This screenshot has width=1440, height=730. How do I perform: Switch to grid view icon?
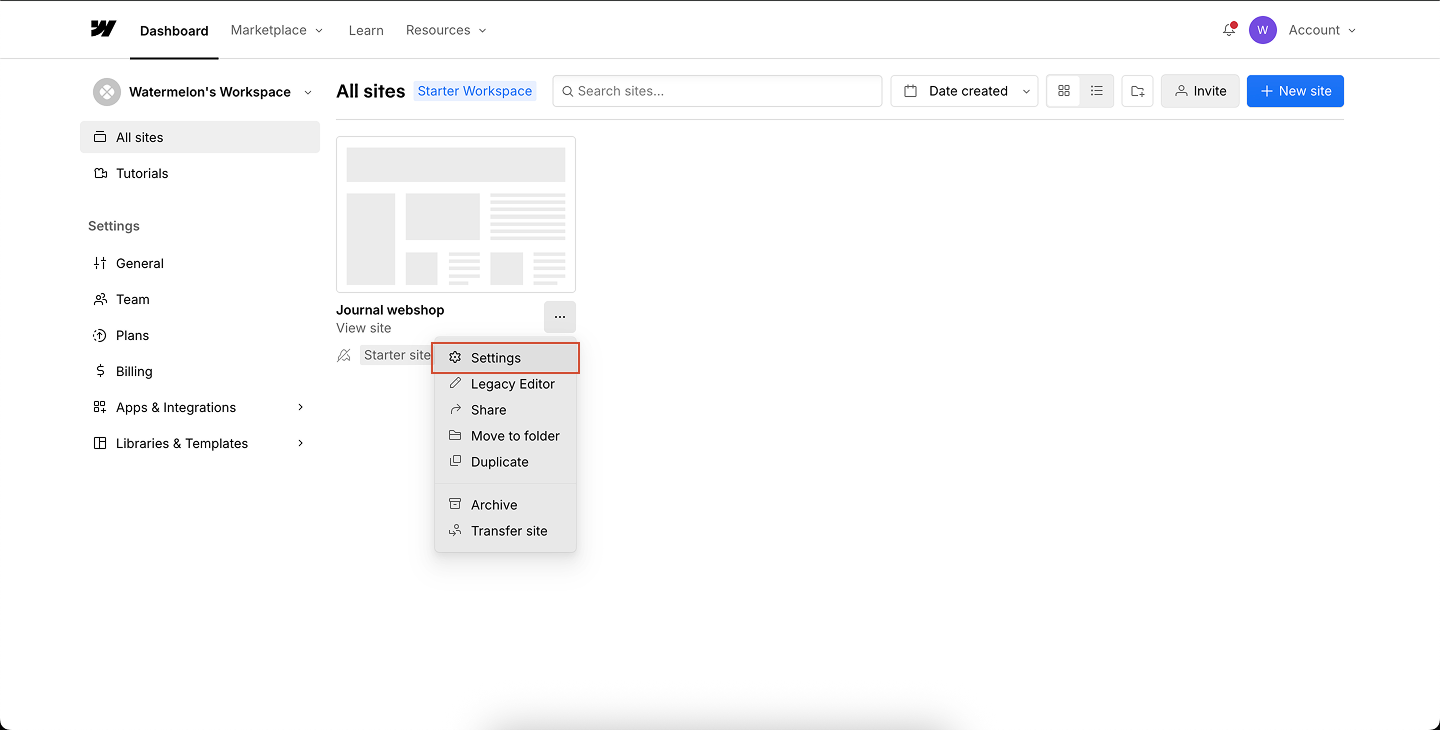click(1064, 91)
